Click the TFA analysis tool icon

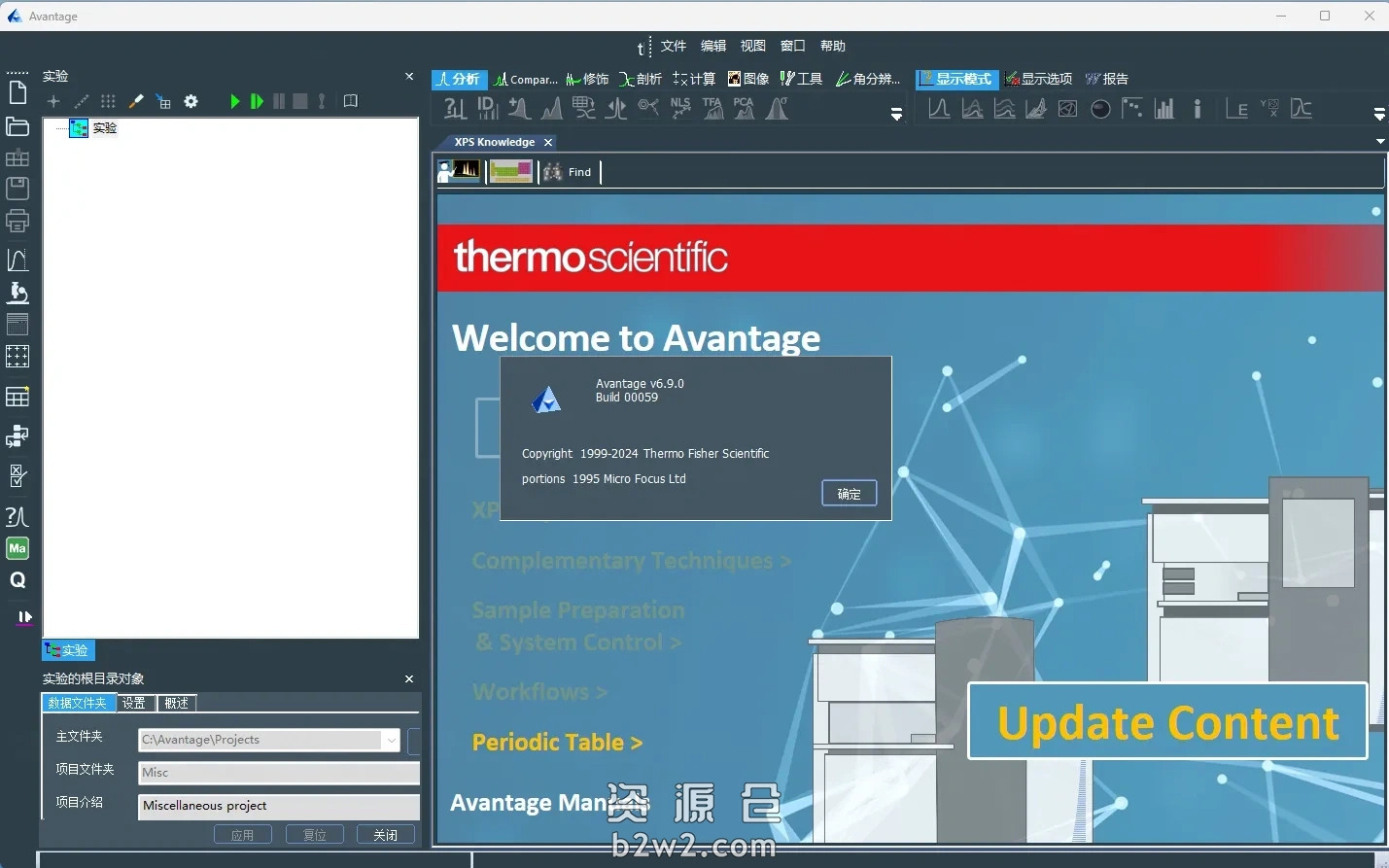pyautogui.click(x=712, y=108)
